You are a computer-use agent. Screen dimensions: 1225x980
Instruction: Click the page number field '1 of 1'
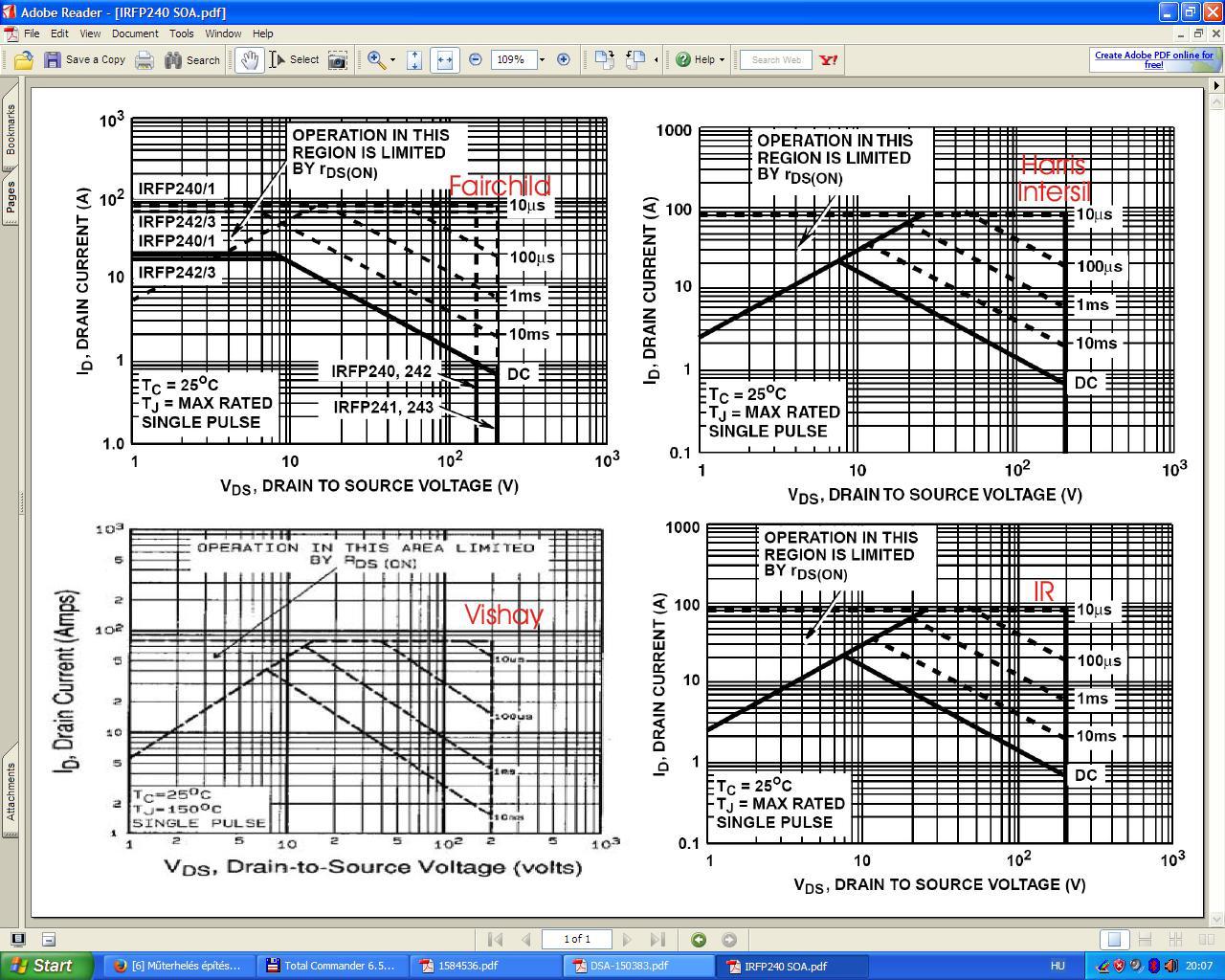pos(577,940)
